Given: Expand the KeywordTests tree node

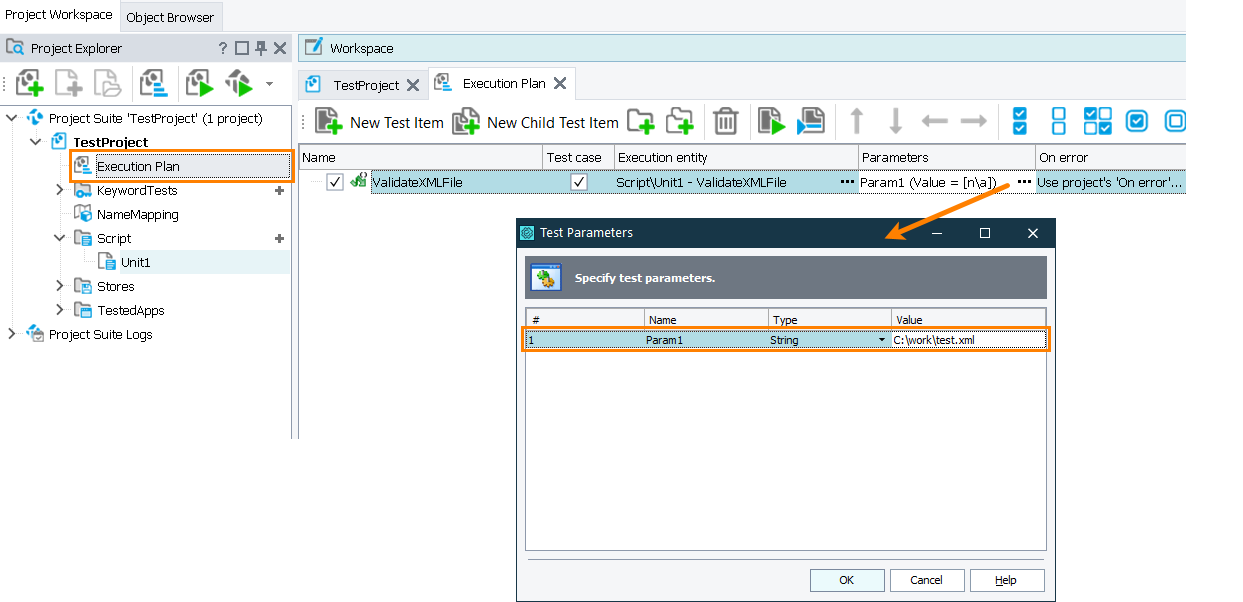Looking at the screenshot, I should [58, 190].
